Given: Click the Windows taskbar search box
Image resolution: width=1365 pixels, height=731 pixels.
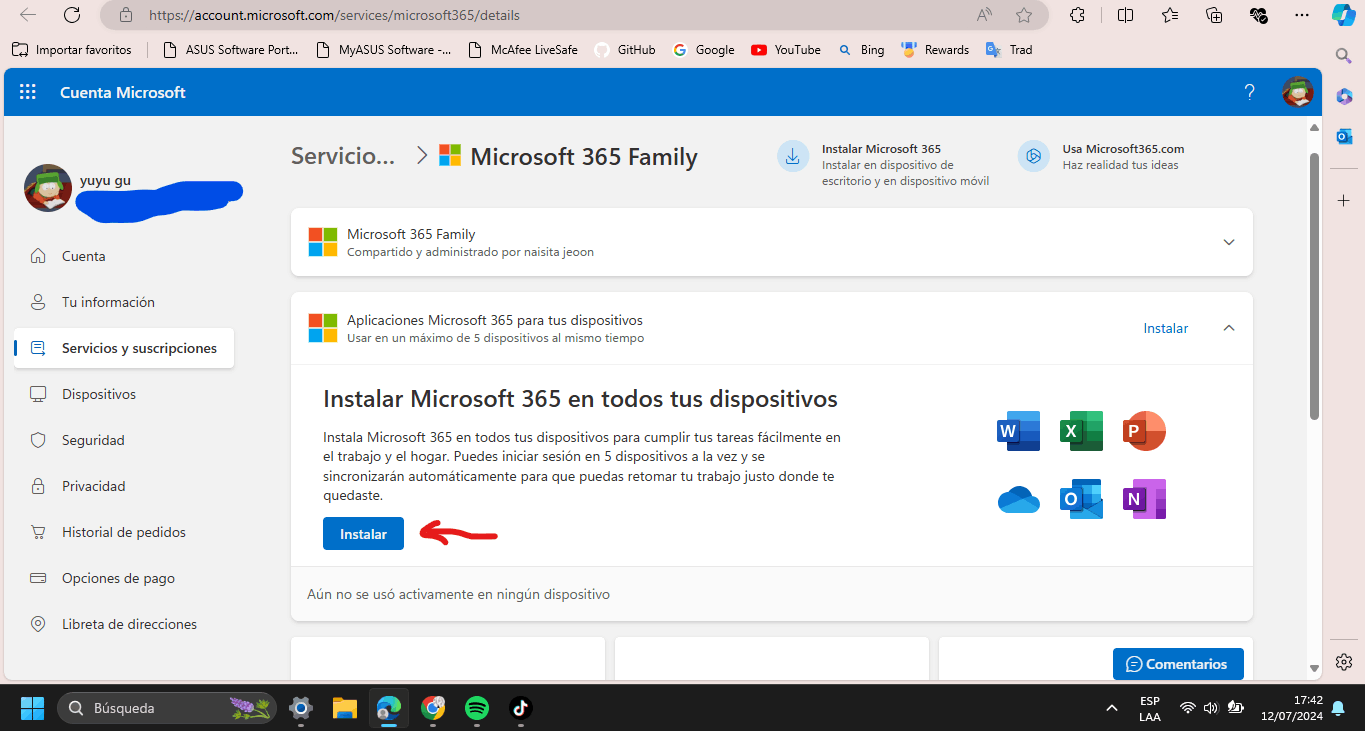Looking at the screenshot, I should coord(166,708).
